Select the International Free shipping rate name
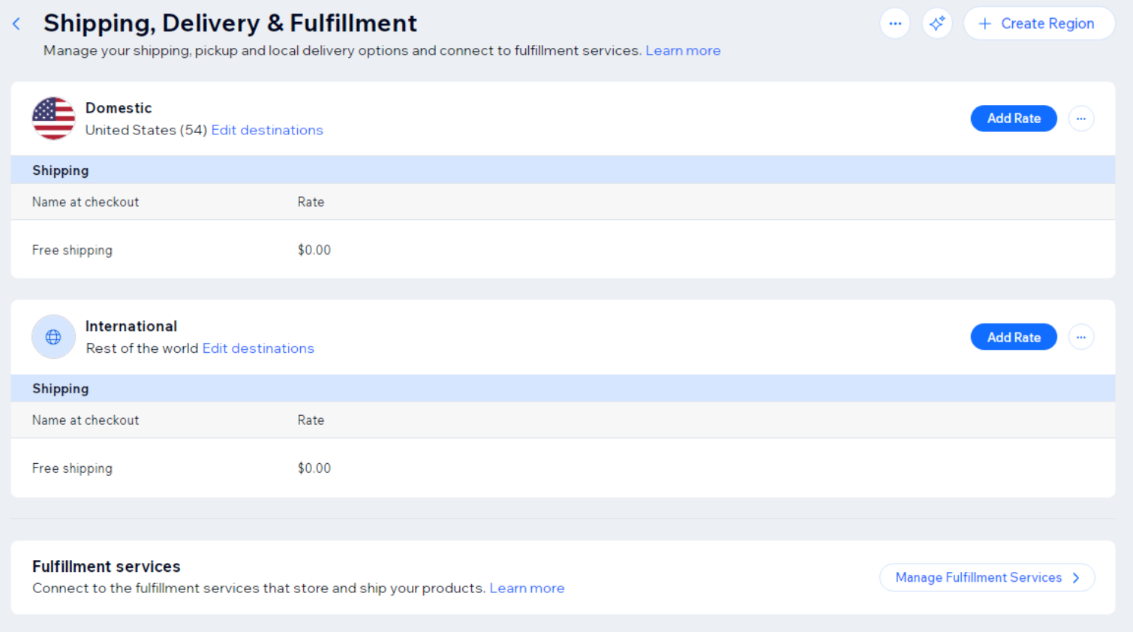1133x632 pixels. coord(72,468)
